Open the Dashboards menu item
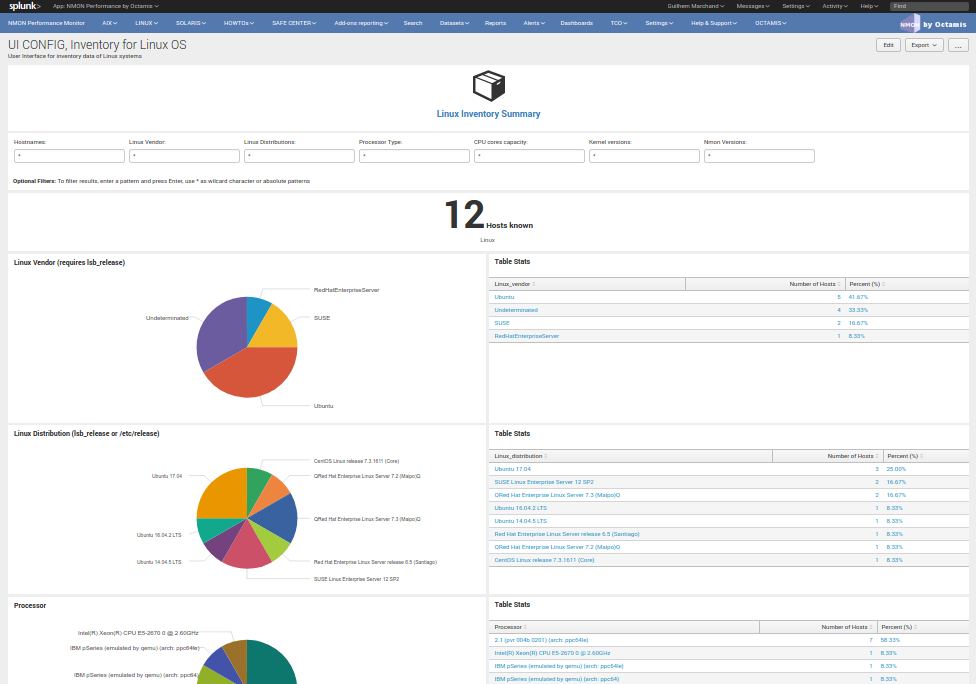Image resolution: width=976 pixels, height=684 pixels. [576, 22]
